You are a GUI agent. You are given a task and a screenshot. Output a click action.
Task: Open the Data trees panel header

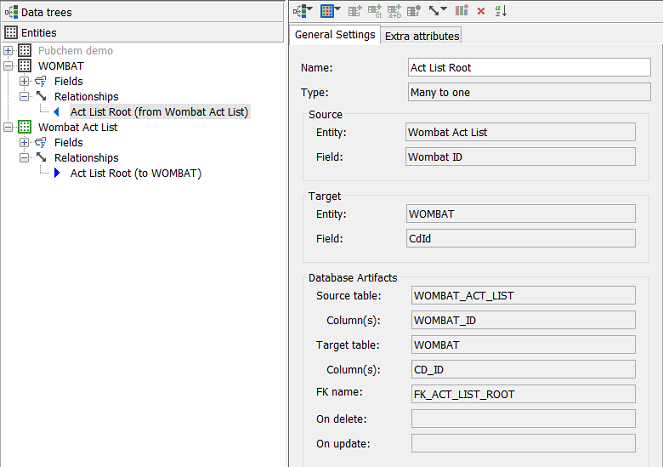coord(40,12)
